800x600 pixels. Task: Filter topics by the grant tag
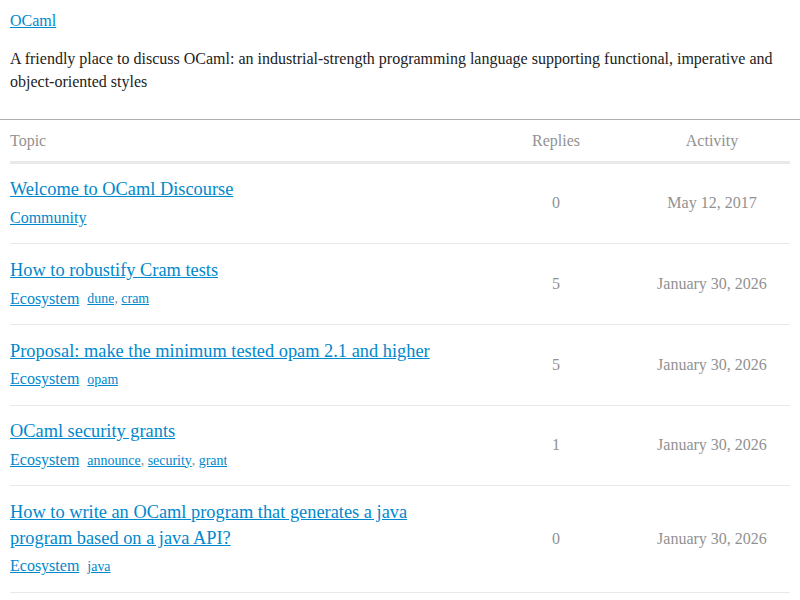pos(212,461)
